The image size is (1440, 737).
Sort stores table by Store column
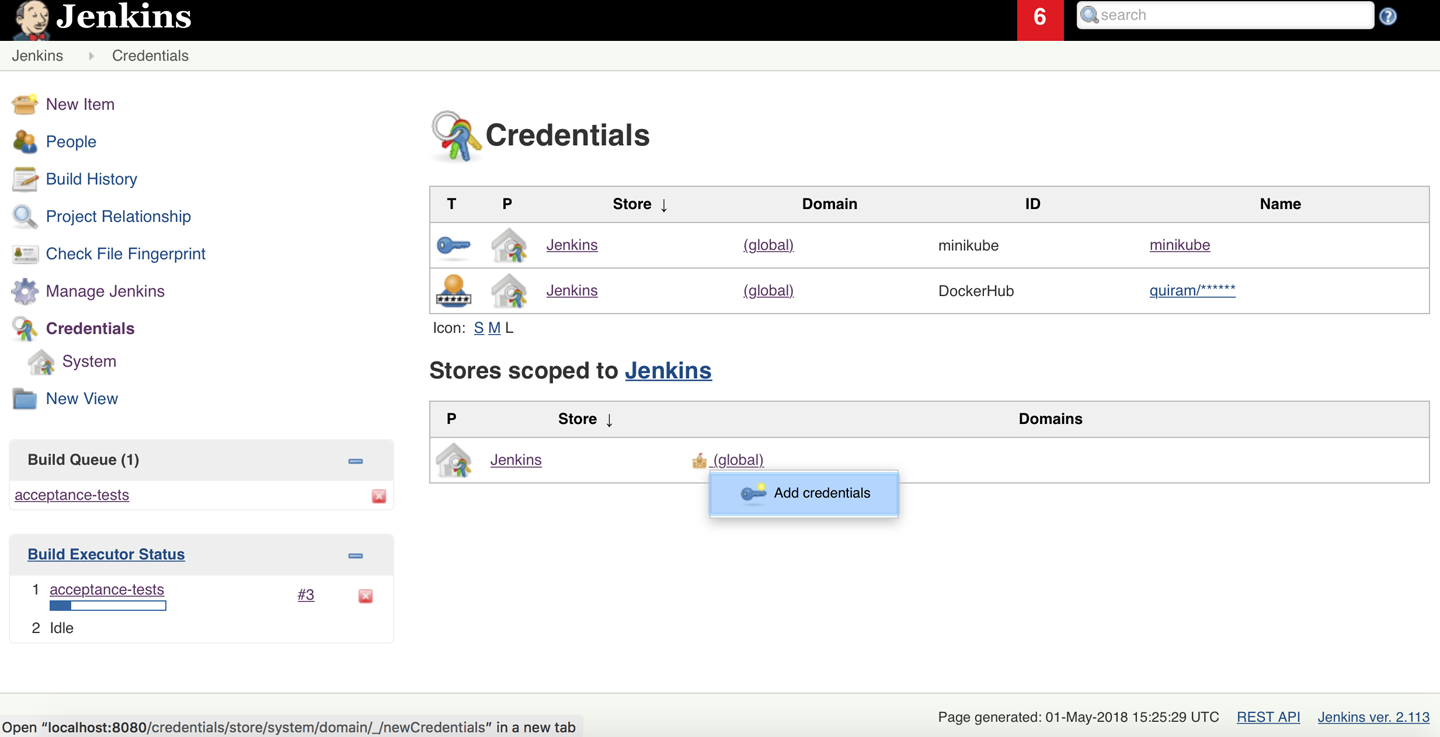[x=586, y=419]
